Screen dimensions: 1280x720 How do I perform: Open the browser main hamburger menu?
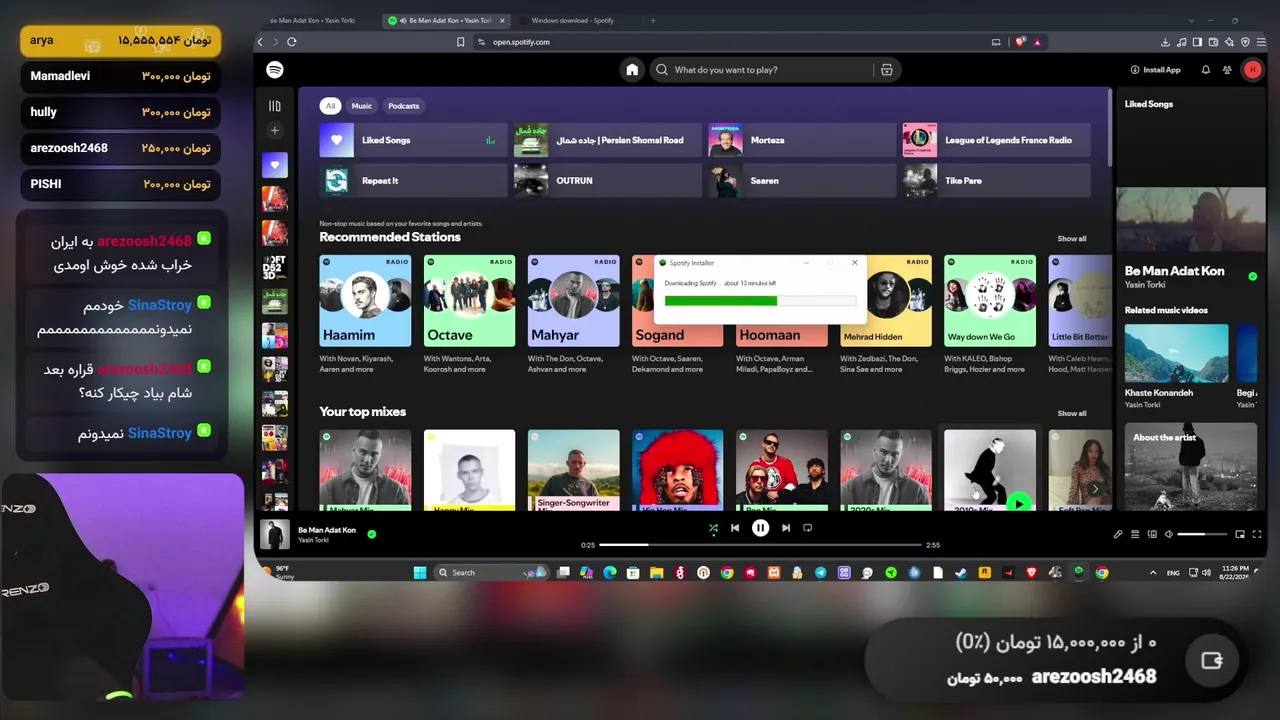coord(1261,42)
